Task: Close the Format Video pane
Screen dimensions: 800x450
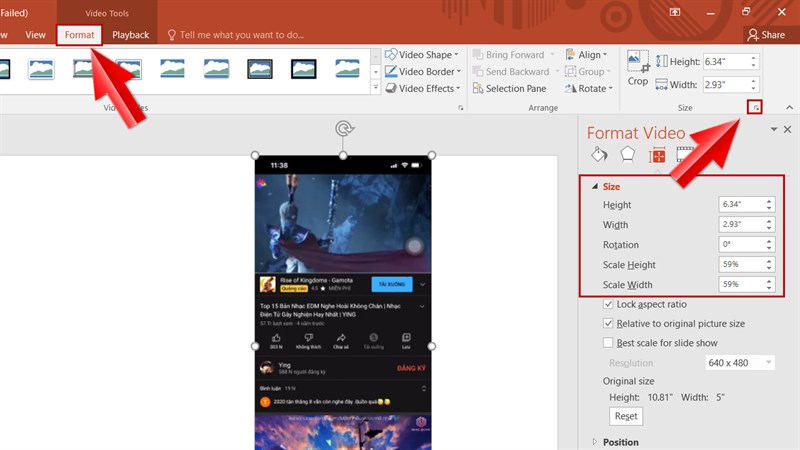Action: (x=787, y=130)
